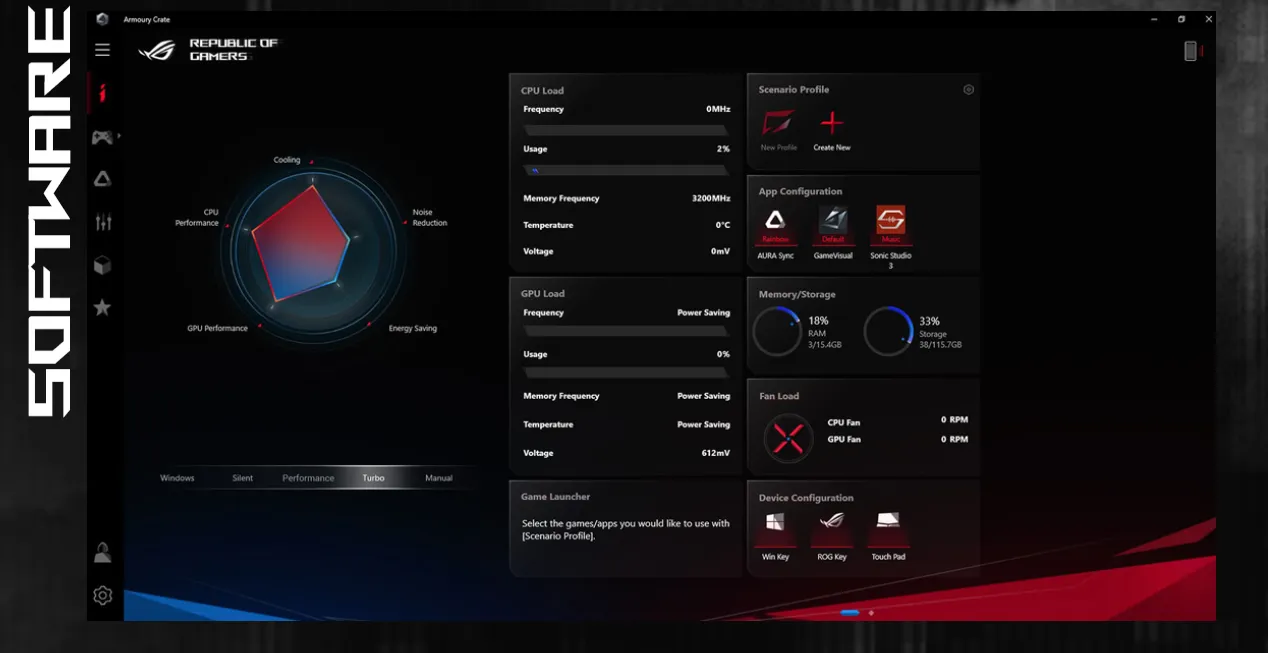Click the Create New plus icon
The width and height of the screenshot is (1268, 653).
[832, 123]
